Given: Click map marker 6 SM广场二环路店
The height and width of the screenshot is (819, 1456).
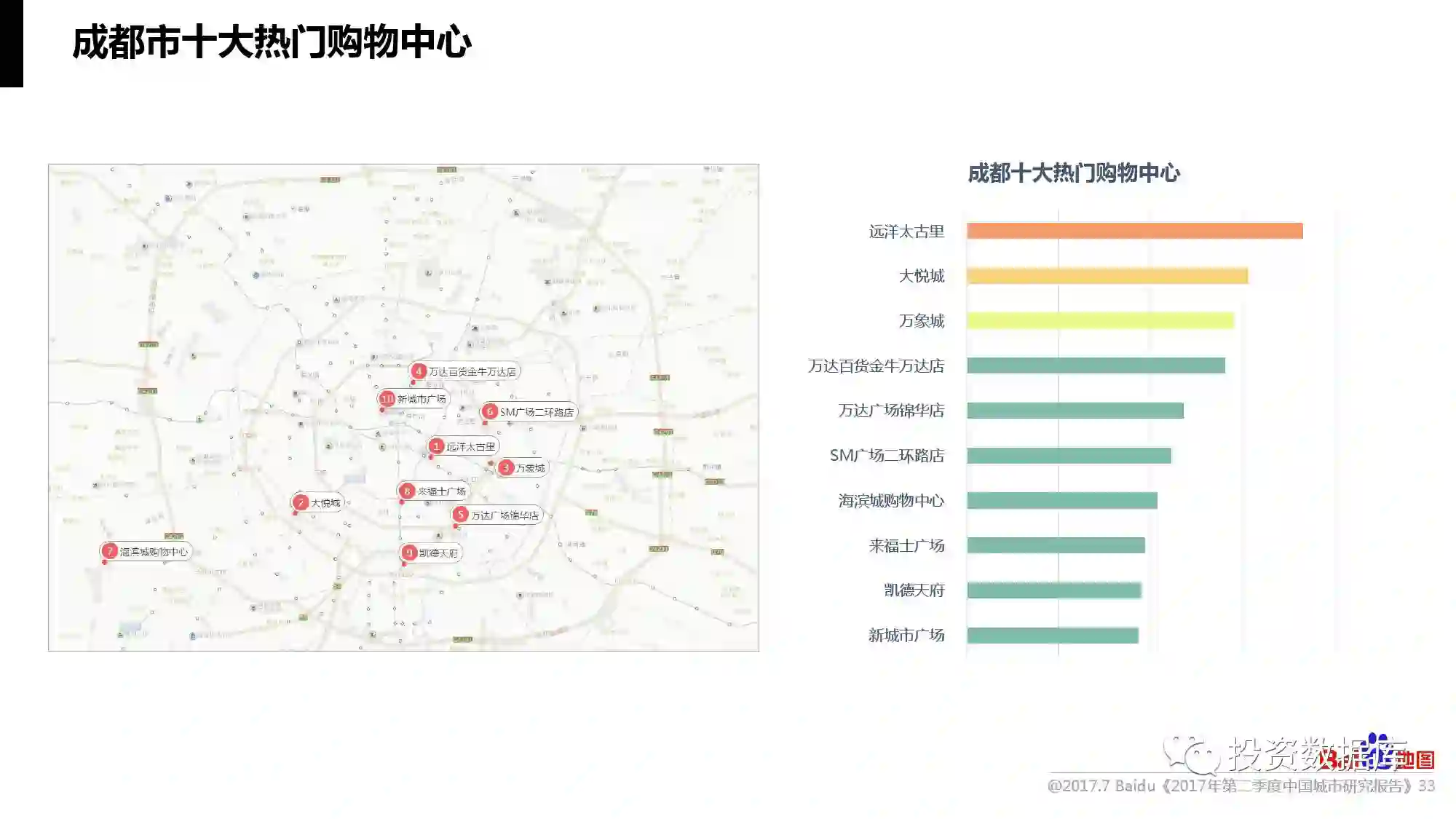Looking at the screenshot, I should point(490,411).
